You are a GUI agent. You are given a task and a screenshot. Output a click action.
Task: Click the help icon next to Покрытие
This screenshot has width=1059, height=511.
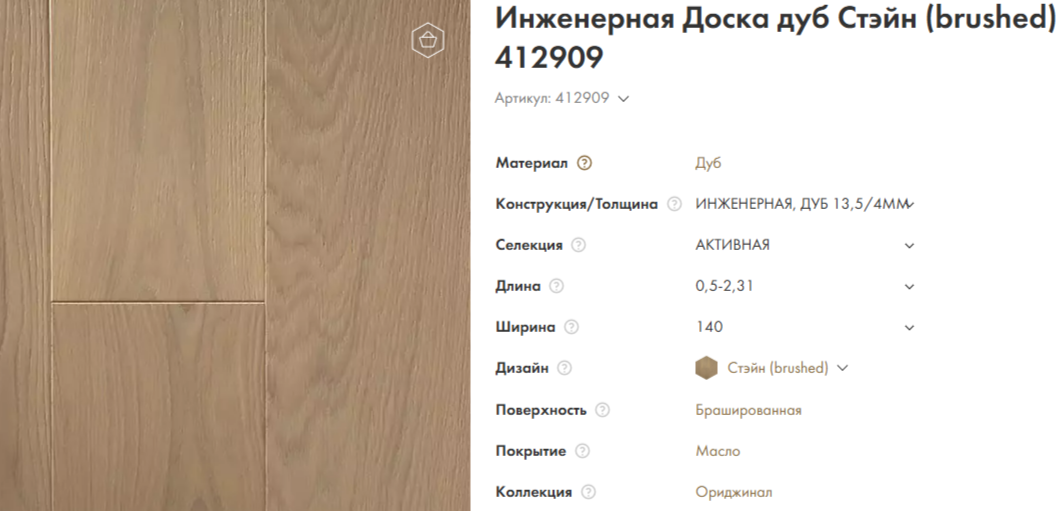[x=583, y=451]
